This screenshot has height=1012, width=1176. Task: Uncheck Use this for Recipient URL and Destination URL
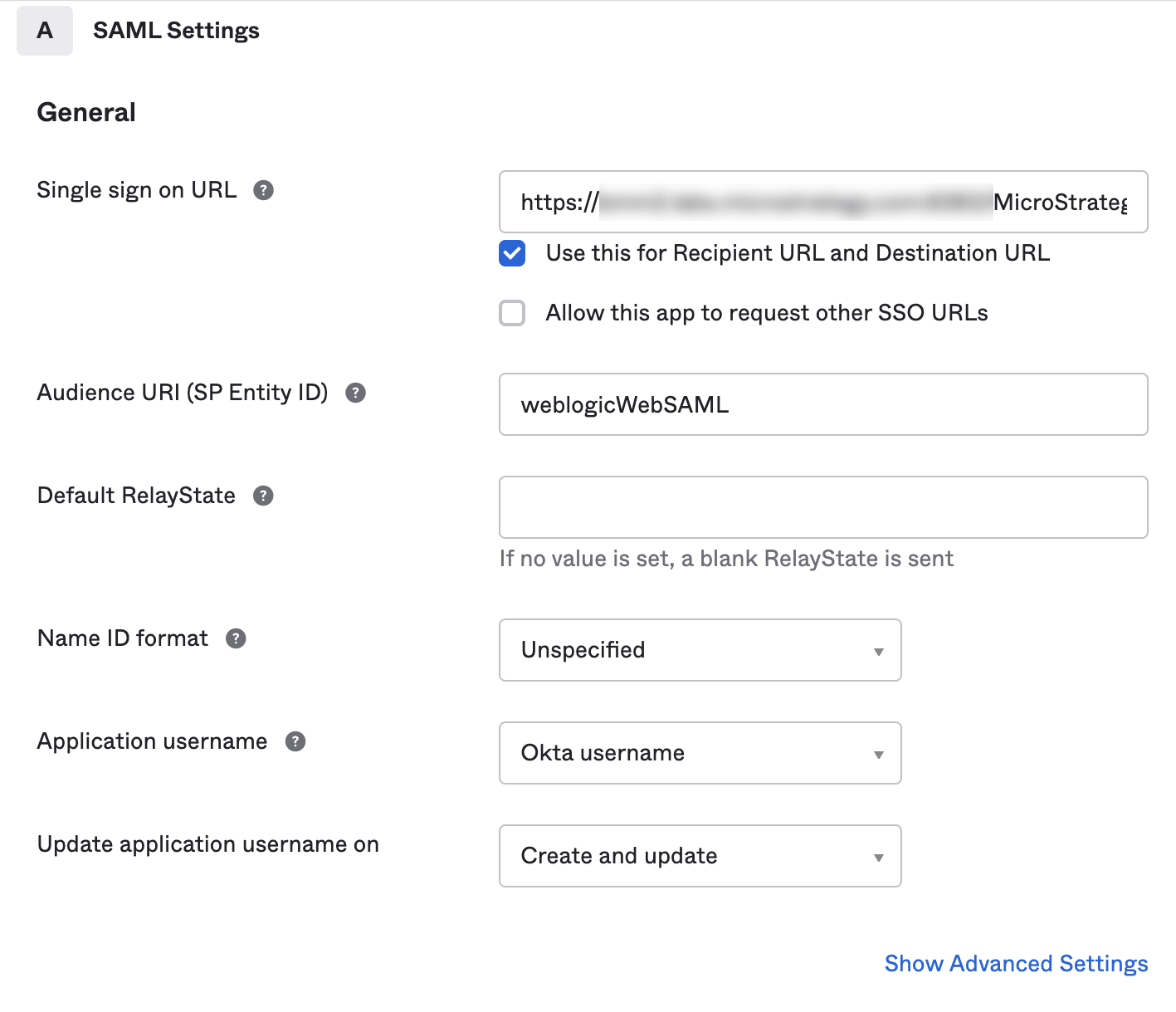pos(512,254)
